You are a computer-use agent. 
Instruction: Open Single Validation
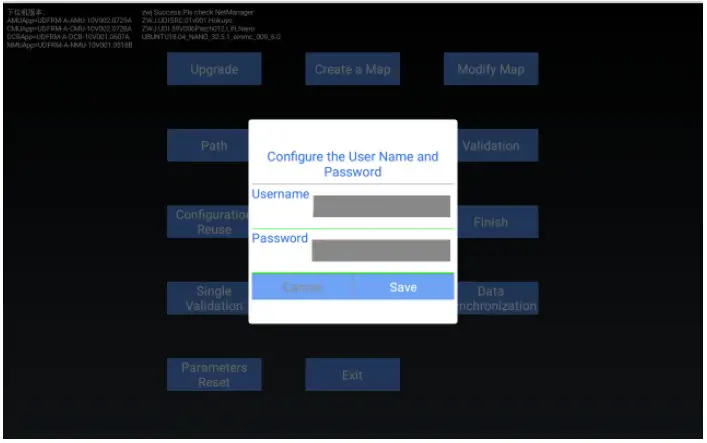click(208, 298)
